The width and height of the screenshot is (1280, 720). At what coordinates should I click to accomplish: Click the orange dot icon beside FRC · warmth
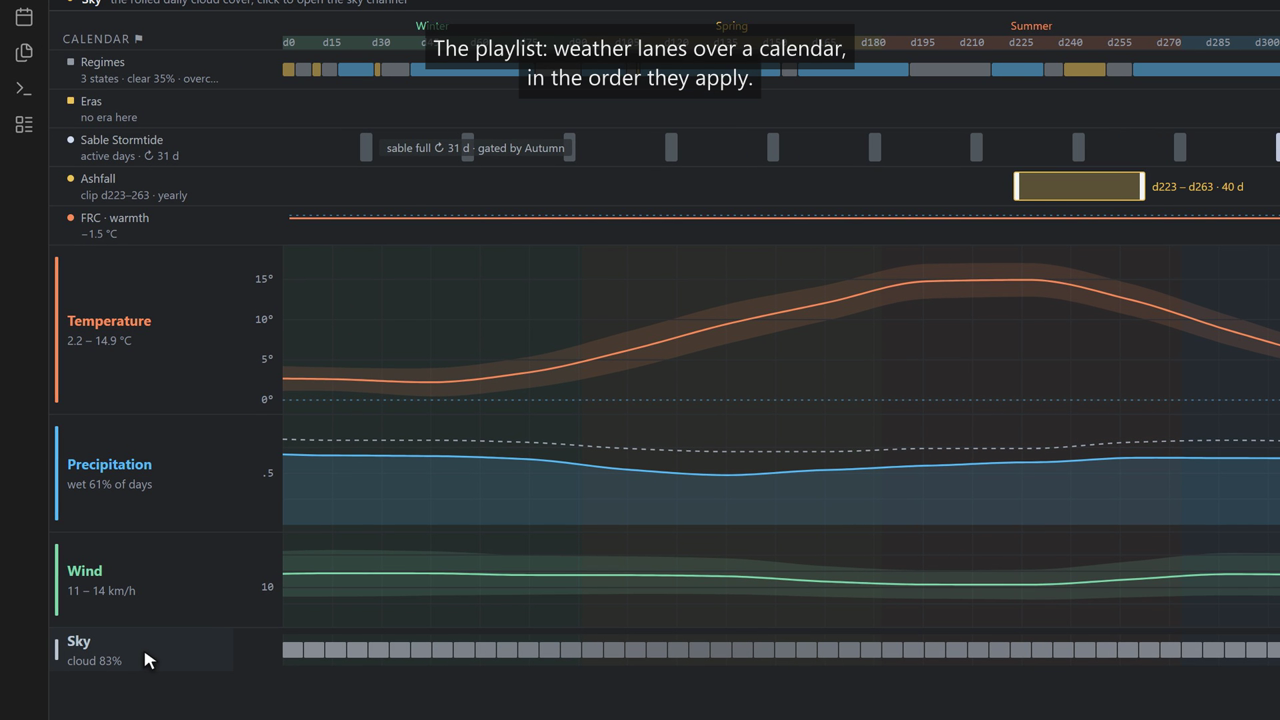pyautogui.click(x=70, y=218)
